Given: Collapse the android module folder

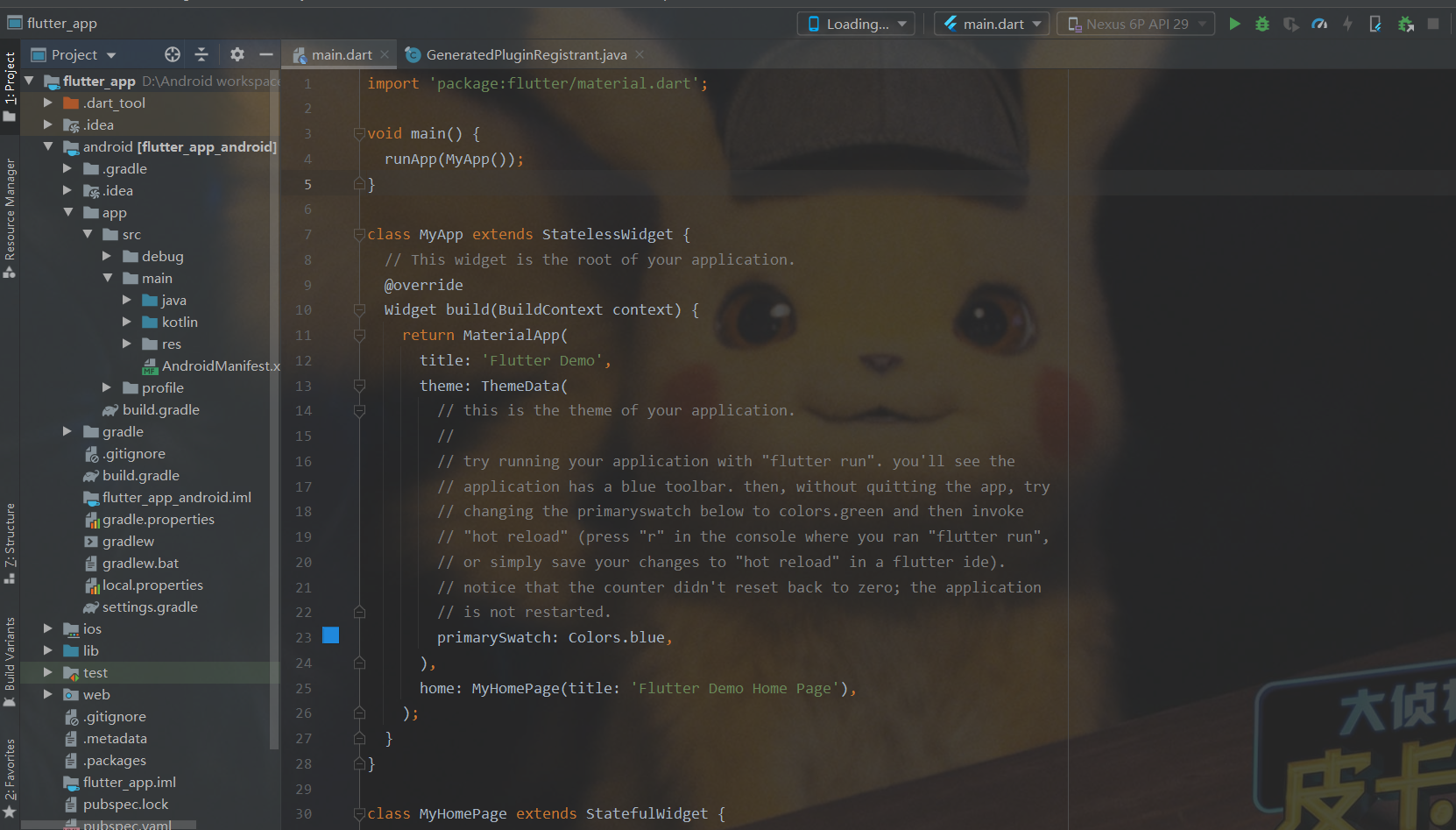Looking at the screenshot, I should (x=49, y=146).
